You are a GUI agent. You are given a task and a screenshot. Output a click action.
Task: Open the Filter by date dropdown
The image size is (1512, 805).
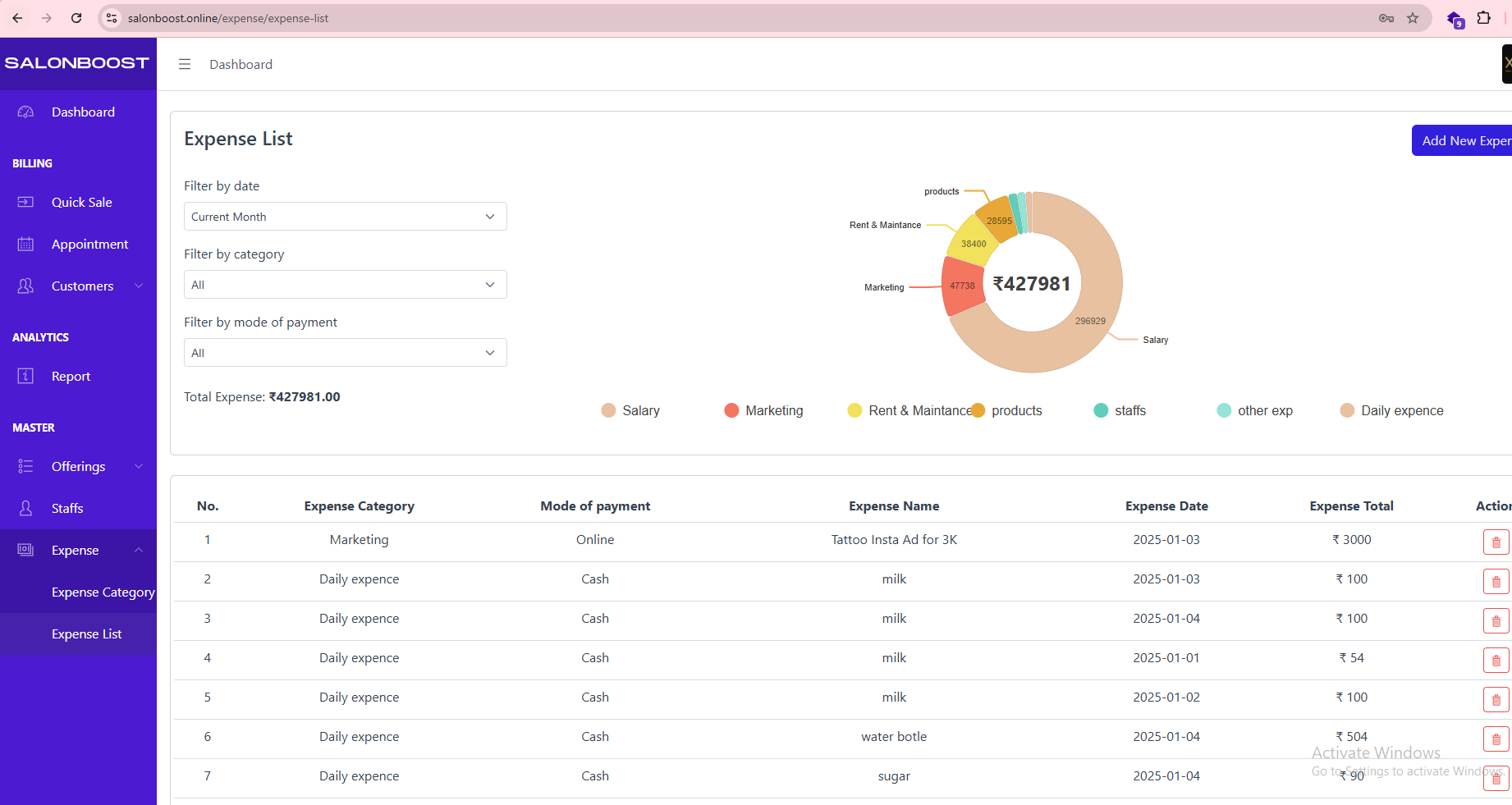345,217
